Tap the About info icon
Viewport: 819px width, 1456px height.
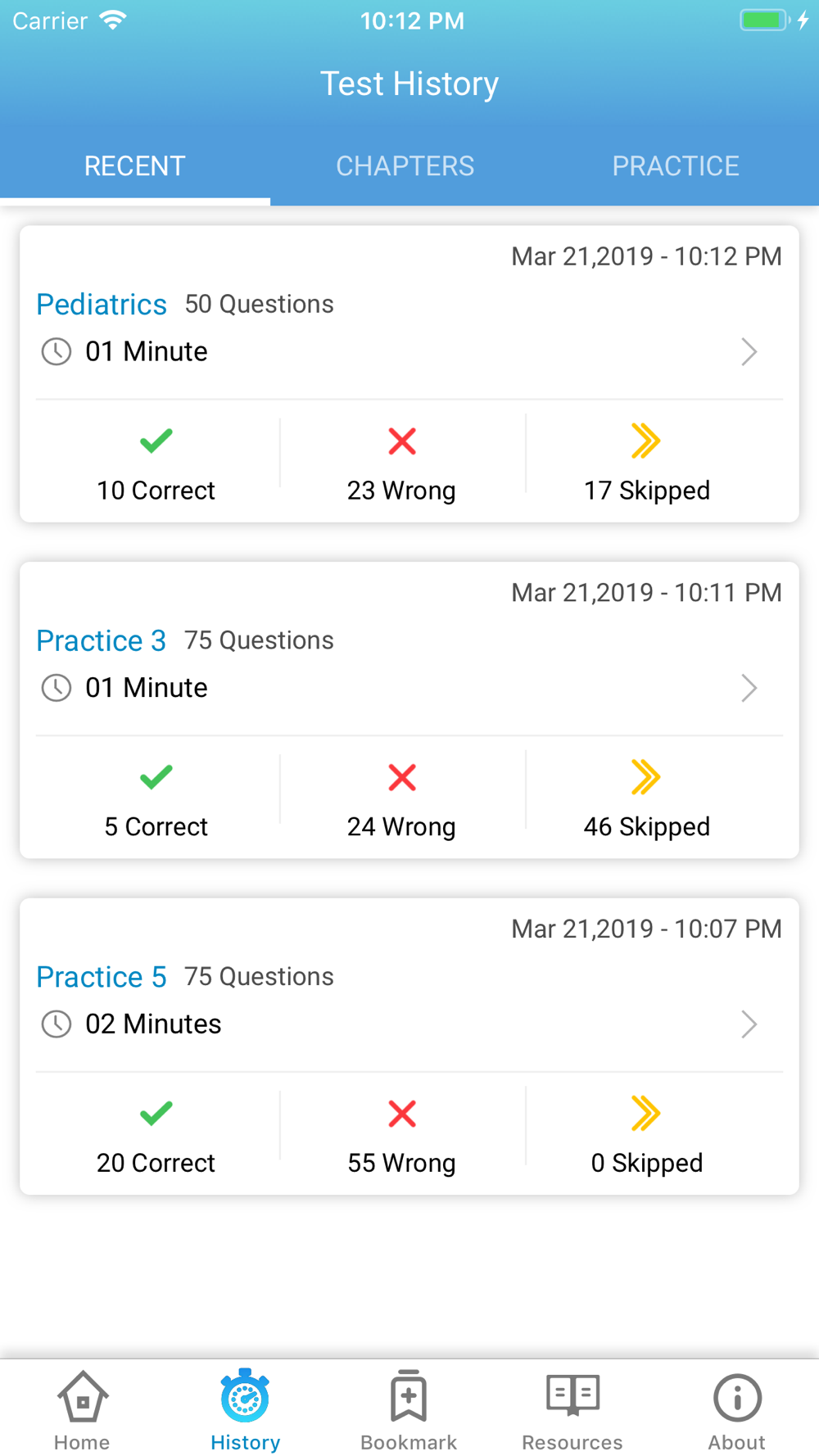pos(737,1397)
